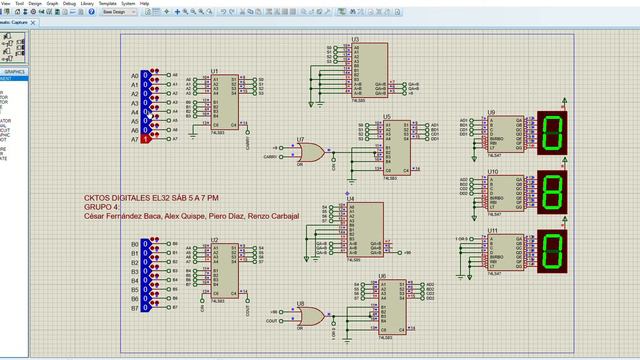Toggle the B3 logic state input

point(145,271)
